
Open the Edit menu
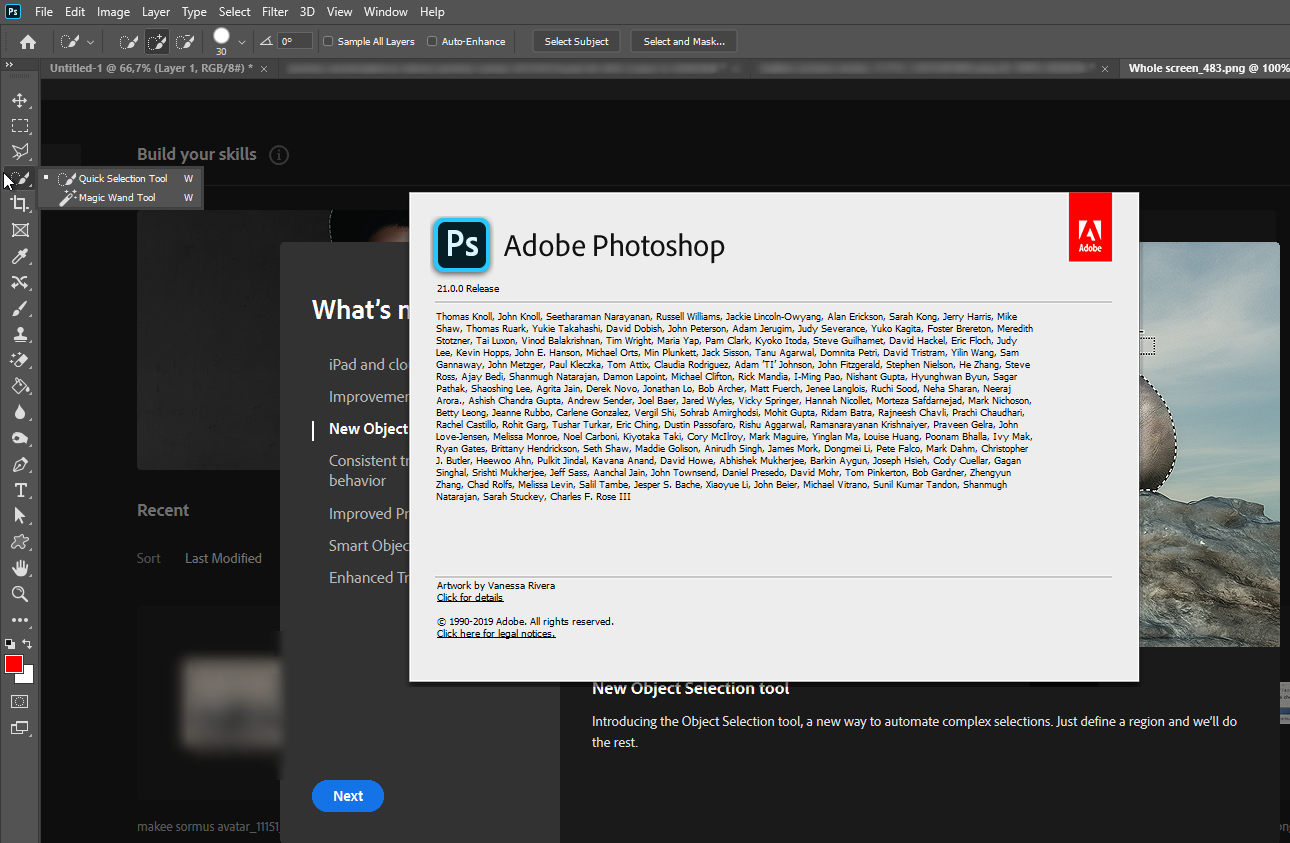pos(75,12)
